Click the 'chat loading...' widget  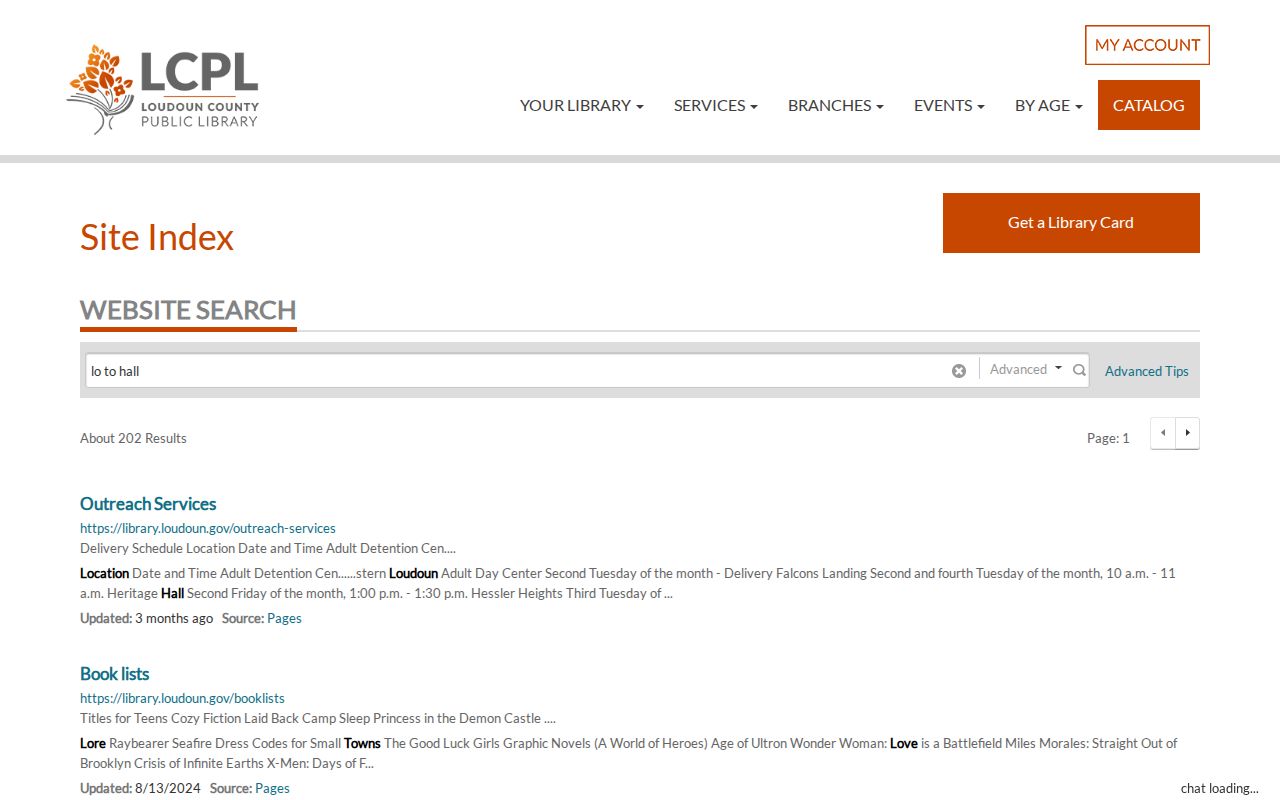[x=1219, y=788]
